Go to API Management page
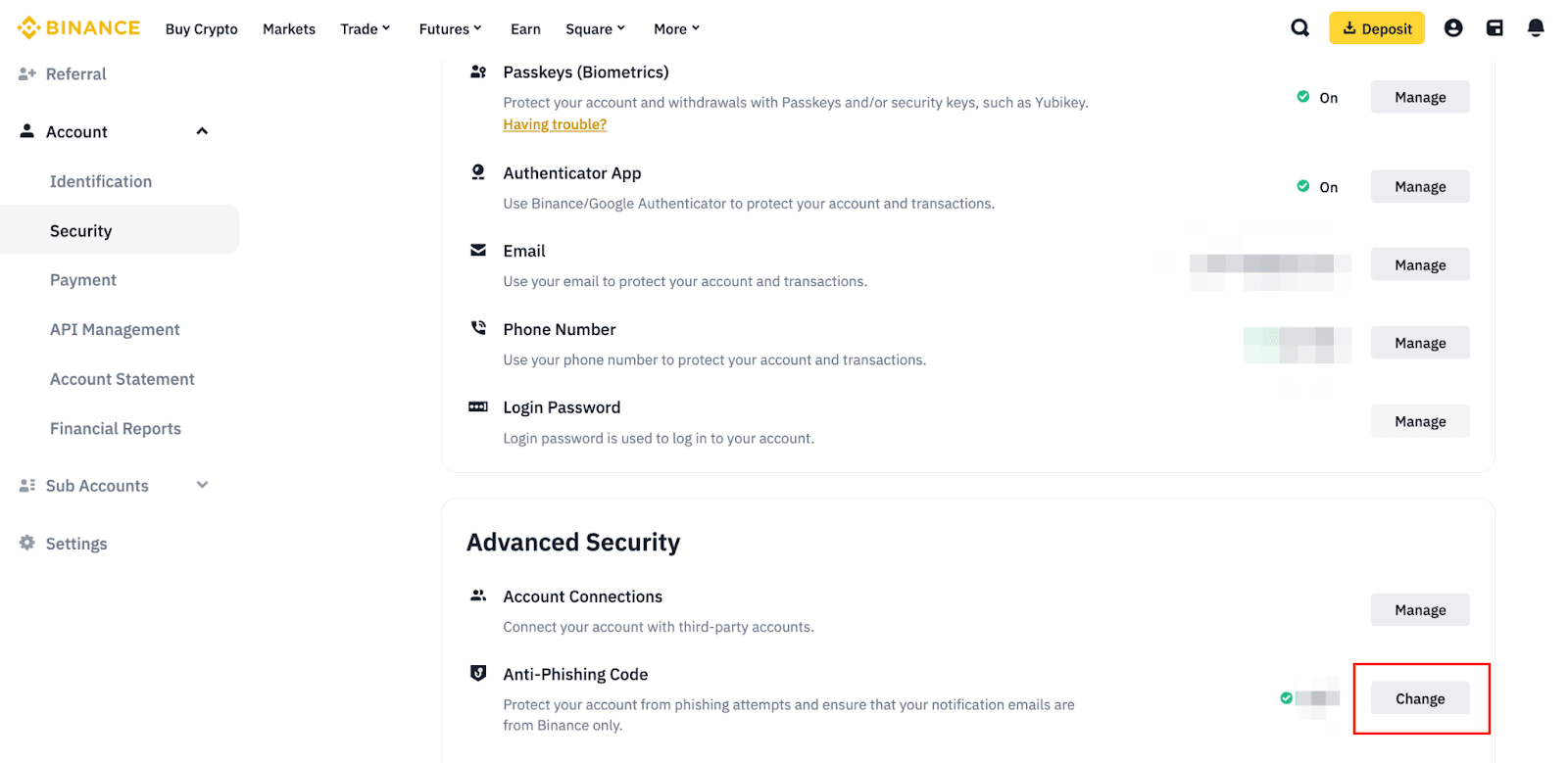Viewport: 1568px width, 763px height. [115, 330]
